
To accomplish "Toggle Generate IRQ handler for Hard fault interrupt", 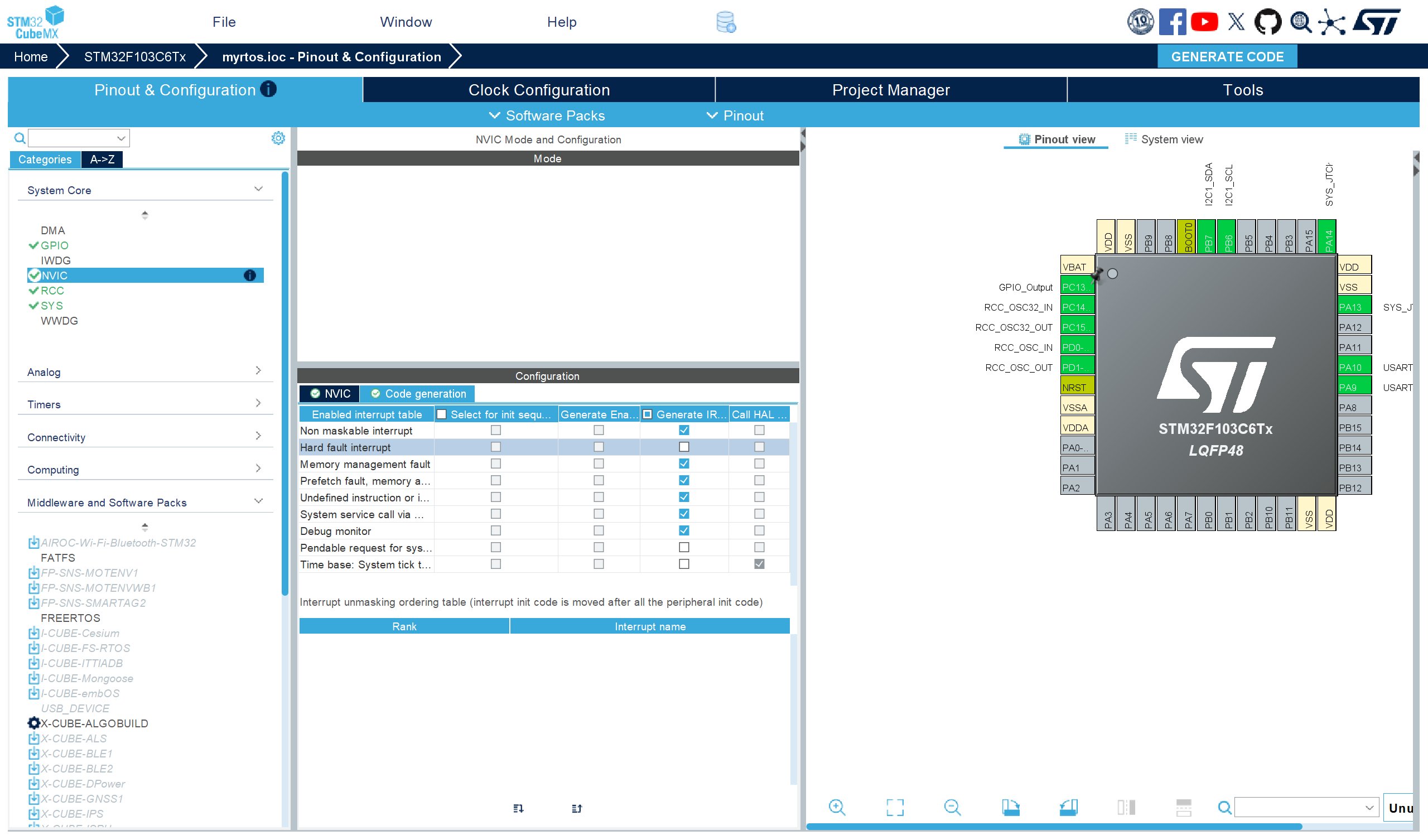I will (x=684, y=447).
